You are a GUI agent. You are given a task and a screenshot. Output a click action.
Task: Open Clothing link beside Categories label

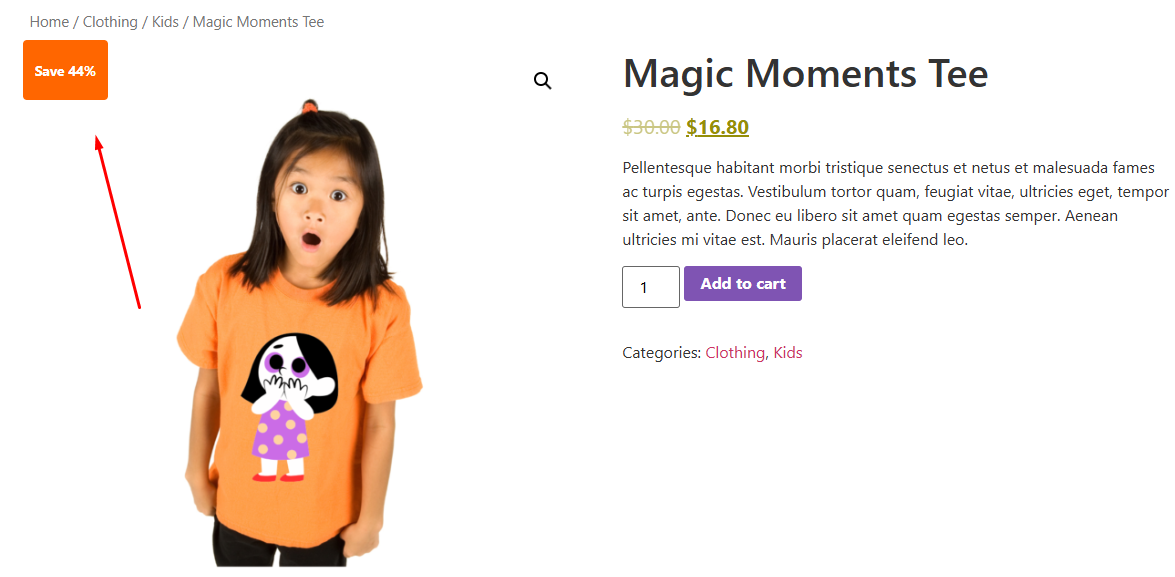pyautogui.click(x=735, y=352)
